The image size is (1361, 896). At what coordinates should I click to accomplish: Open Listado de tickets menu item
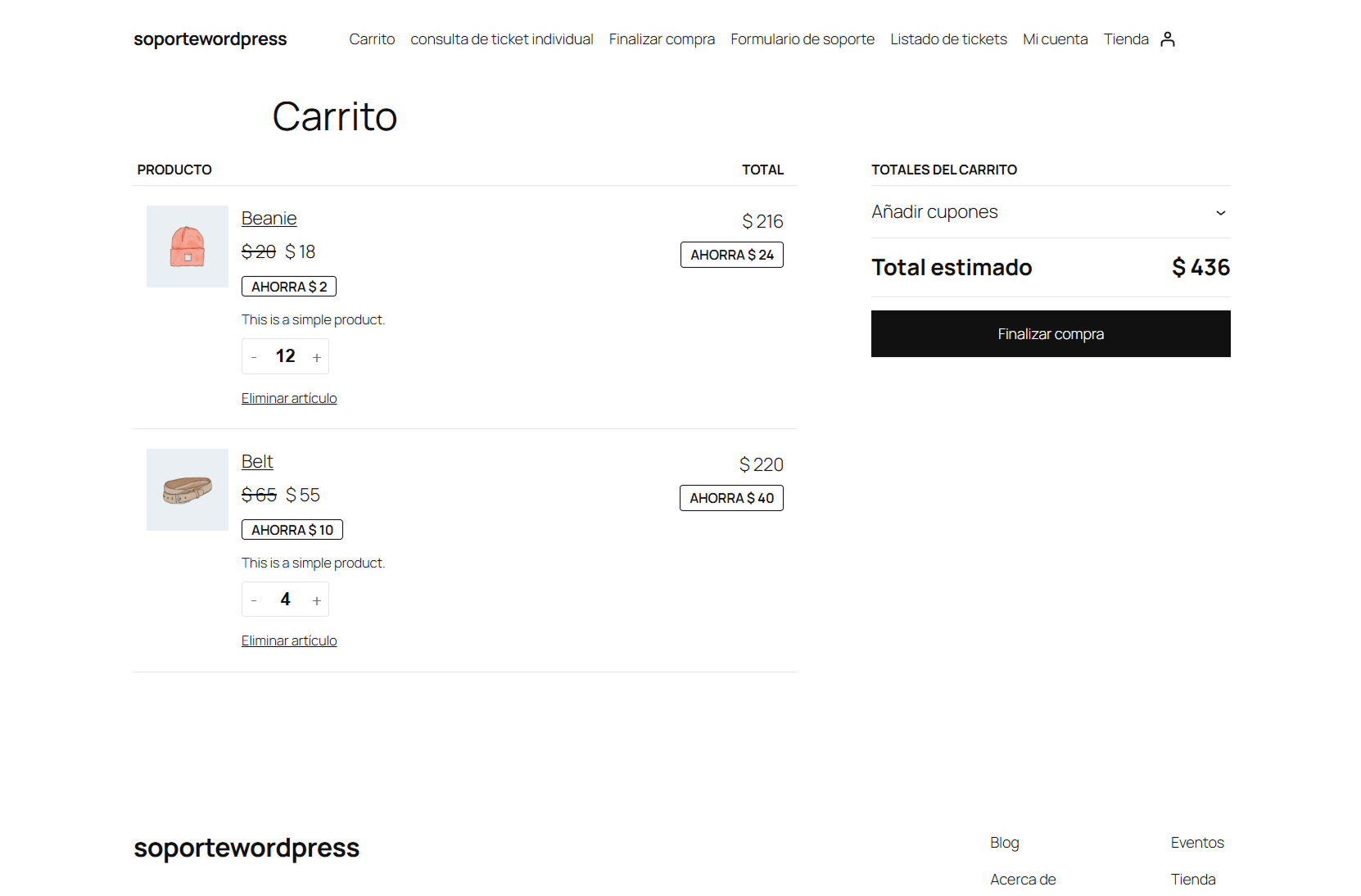point(948,39)
